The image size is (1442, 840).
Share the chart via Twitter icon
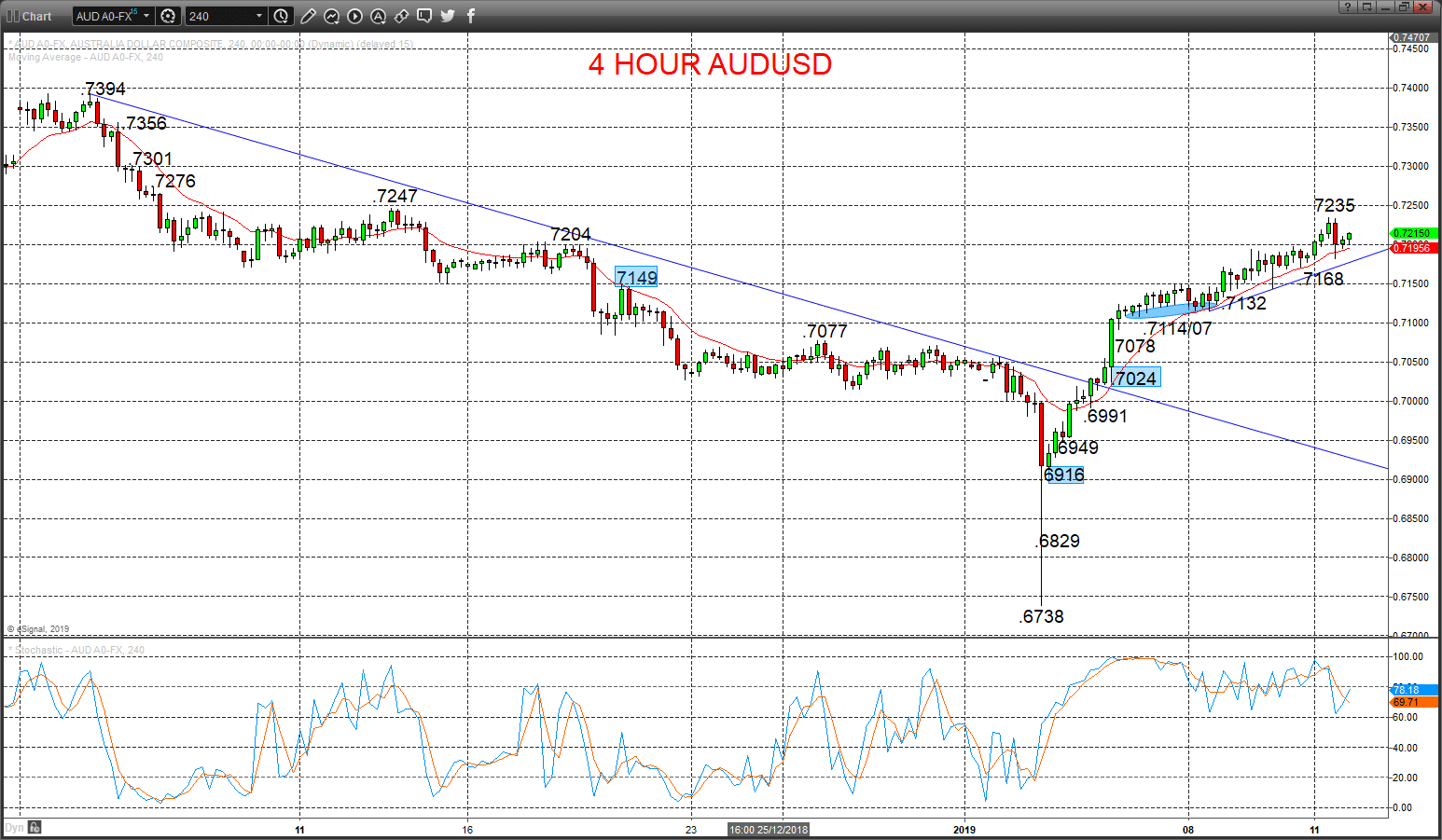pyautogui.click(x=448, y=16)
